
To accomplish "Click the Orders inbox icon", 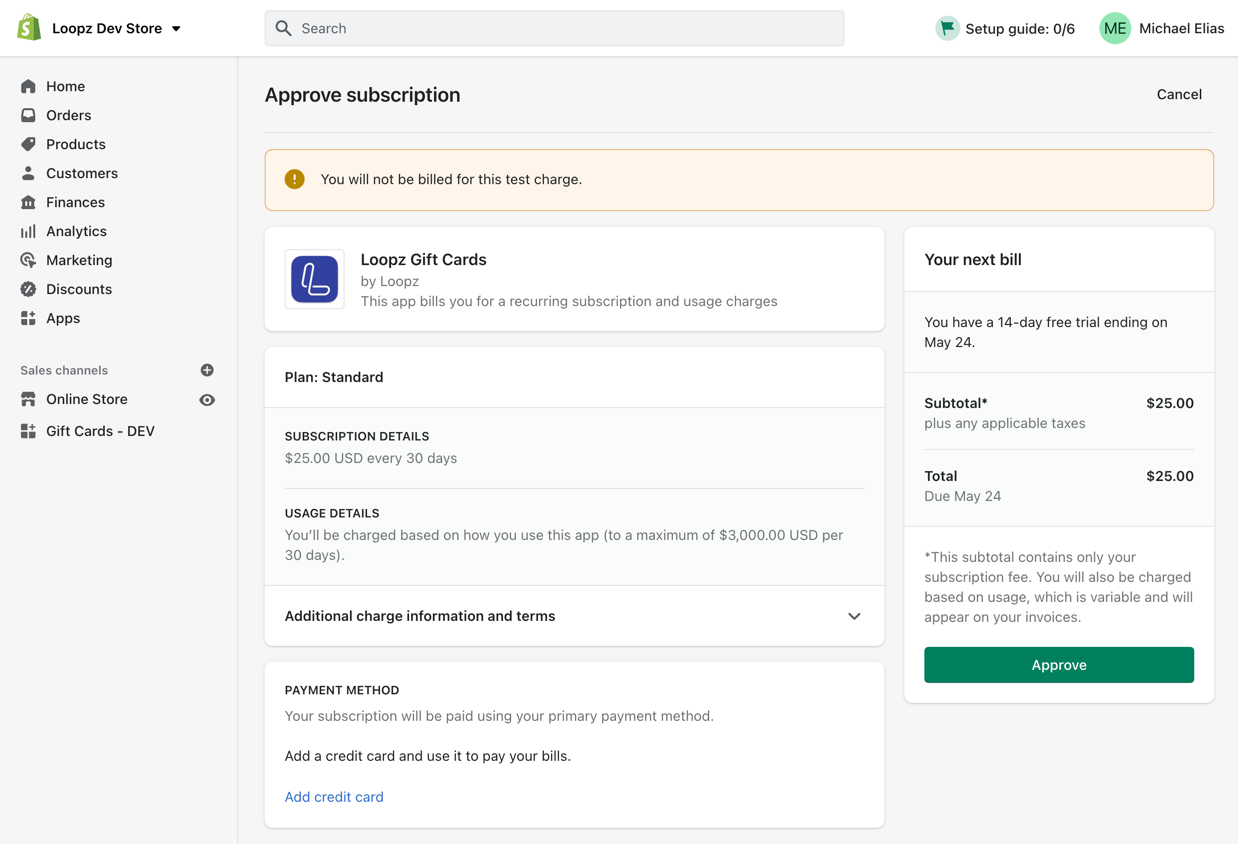I will pos(28,116).
